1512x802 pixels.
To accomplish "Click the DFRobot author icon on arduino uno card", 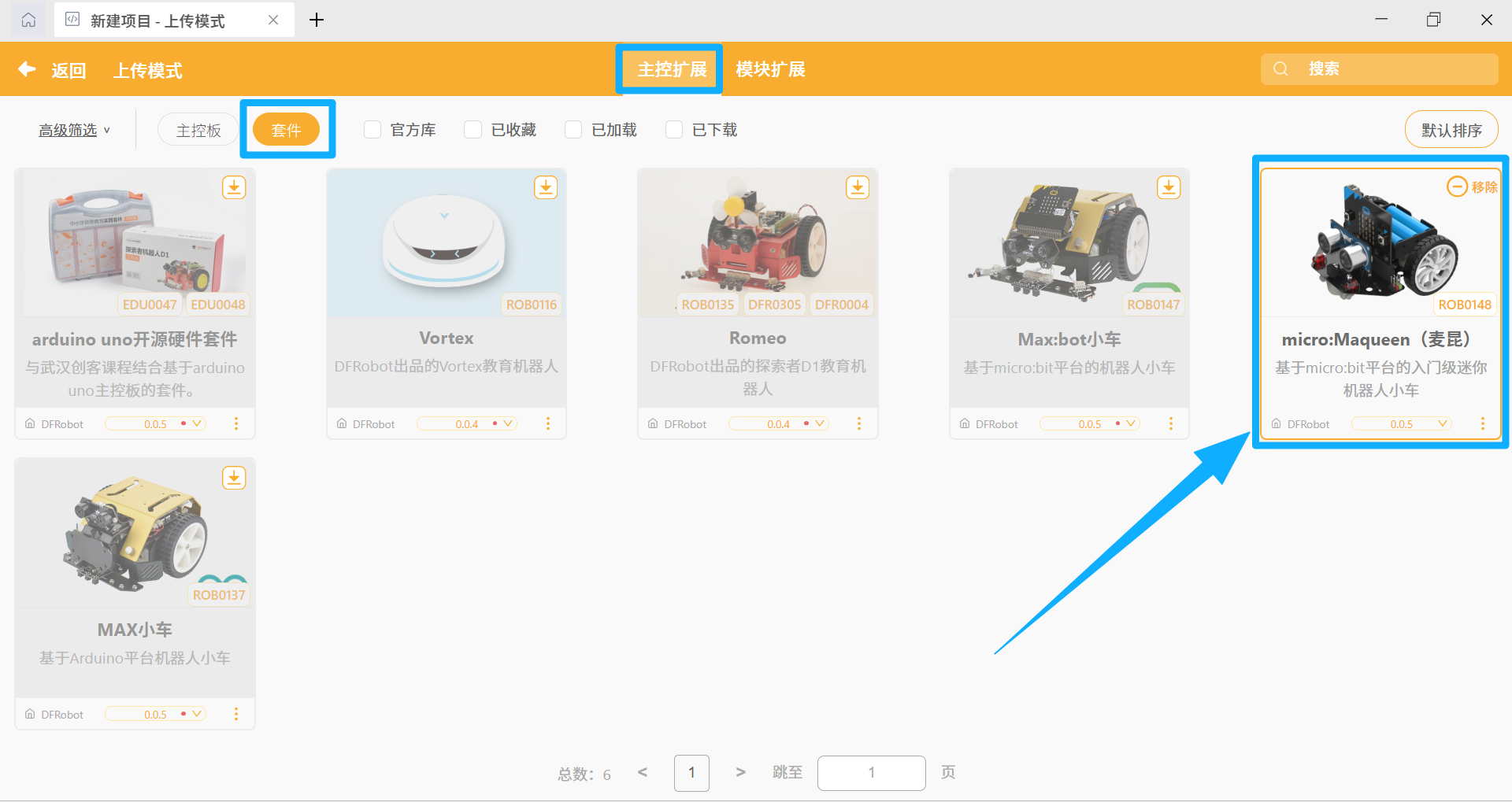I will click(x=30, y=423).
